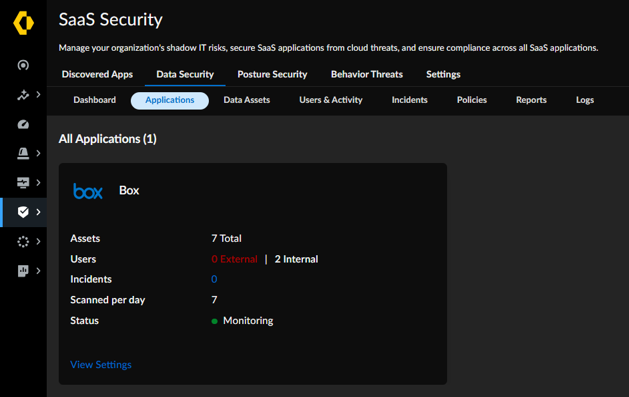This screenshot has height=397, width=629.
Task: Expand chevron beside shield checkmark icon
Action: (x=39, y=212)
